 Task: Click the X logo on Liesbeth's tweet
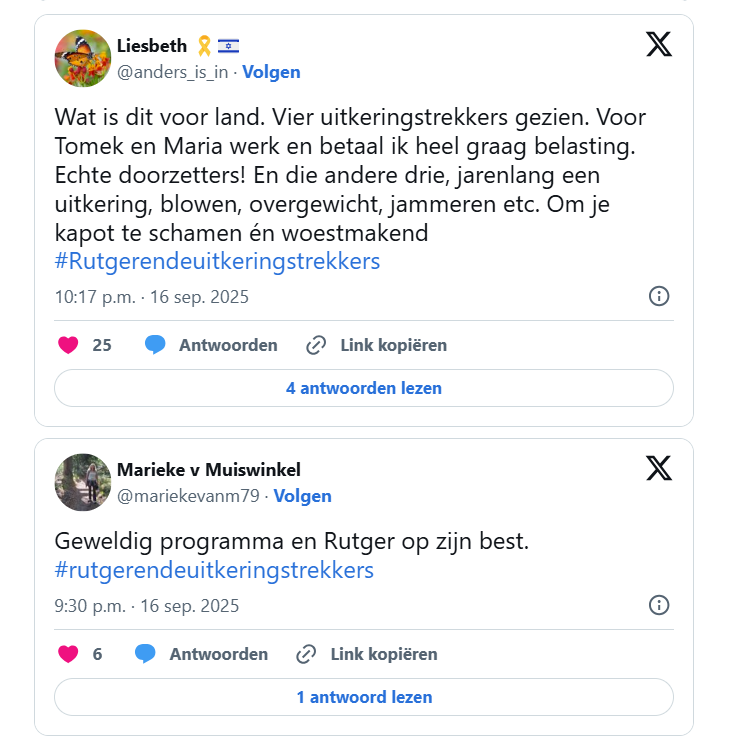pyautogui.click(x=659, y=44)
